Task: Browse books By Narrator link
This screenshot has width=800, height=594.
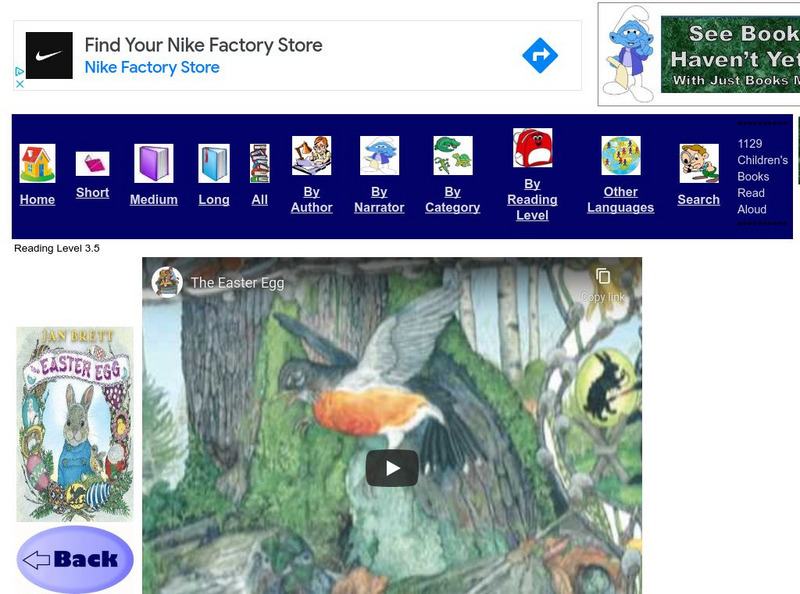Action: 379,200
